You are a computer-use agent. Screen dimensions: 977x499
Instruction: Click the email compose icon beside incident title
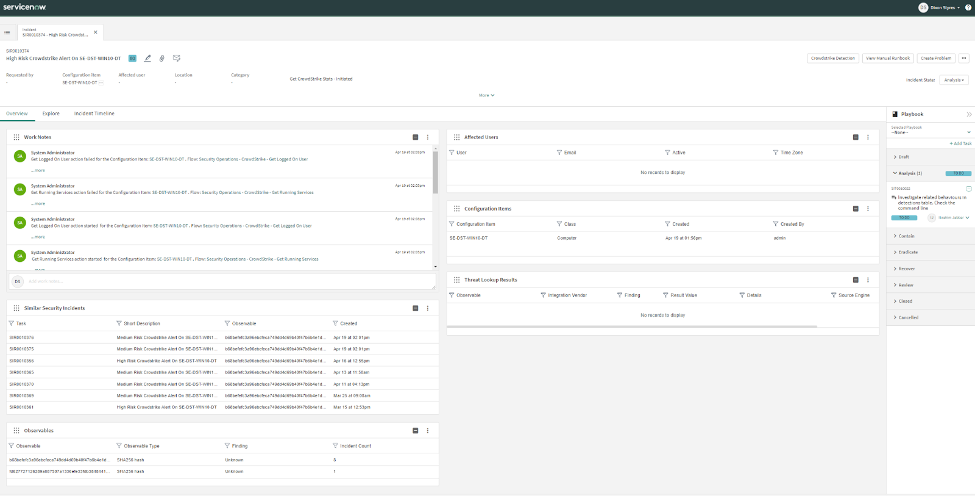click(176, 59)
